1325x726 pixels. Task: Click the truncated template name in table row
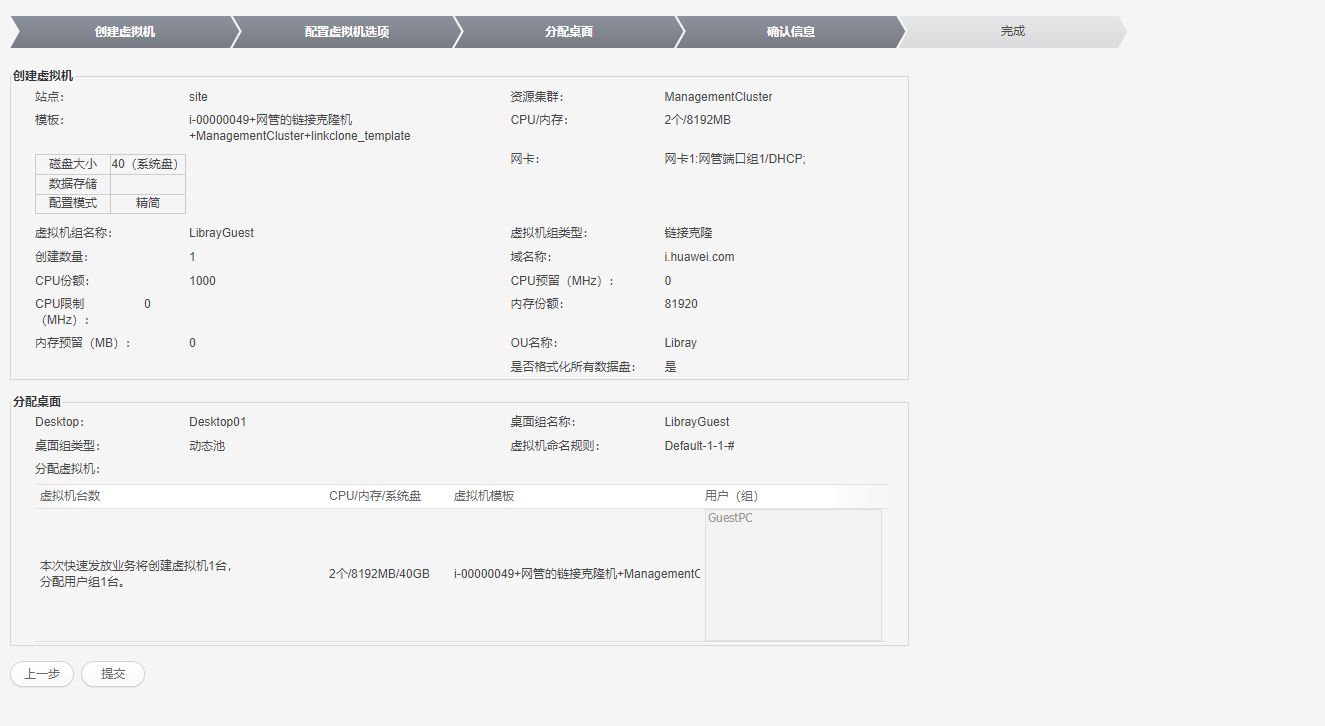(576, 574)
